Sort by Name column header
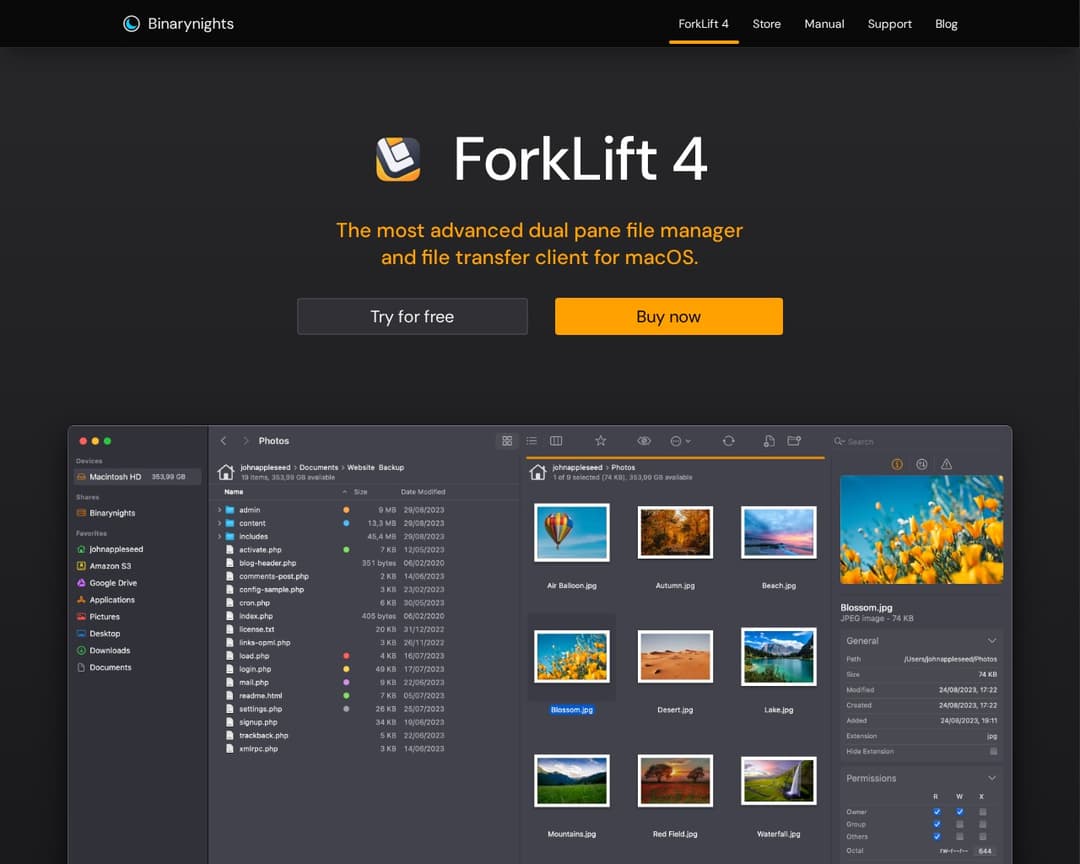Image resolution: width=1080 pixels, height=864 pixels. click(233, 492)
